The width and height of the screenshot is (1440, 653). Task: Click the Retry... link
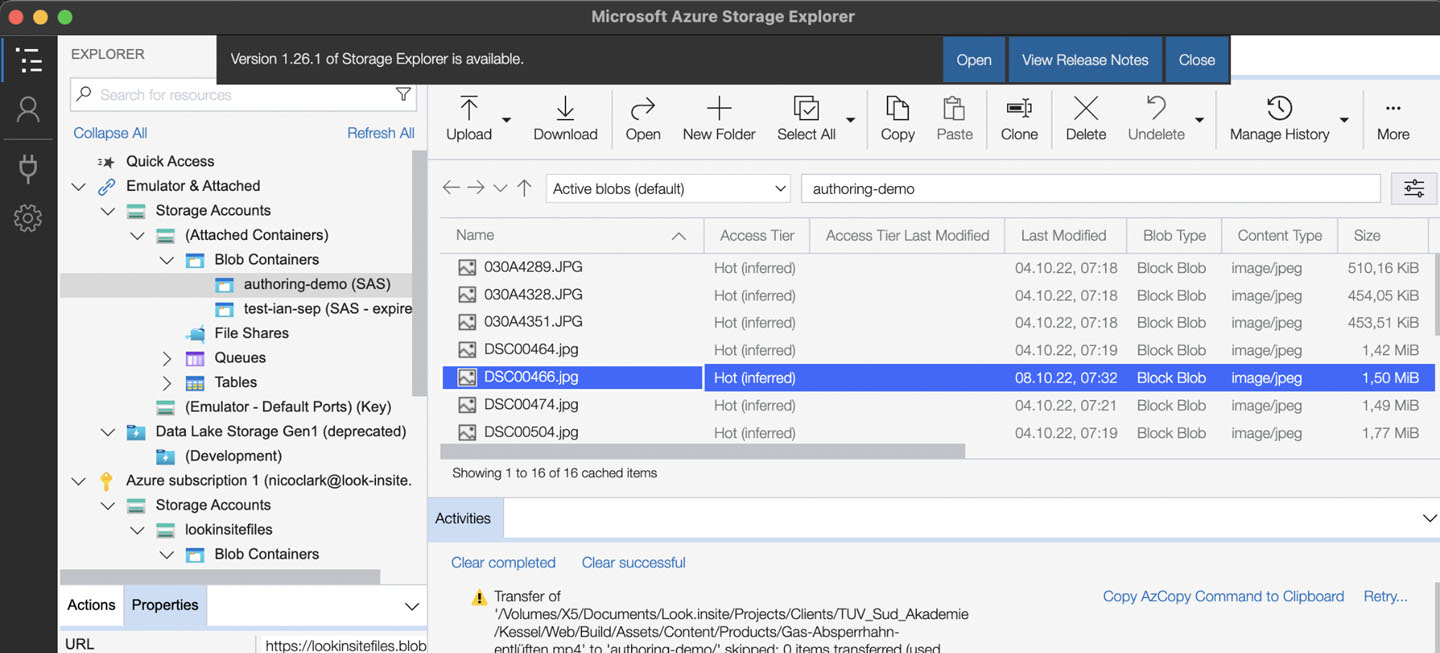(x=1385, y=597)
